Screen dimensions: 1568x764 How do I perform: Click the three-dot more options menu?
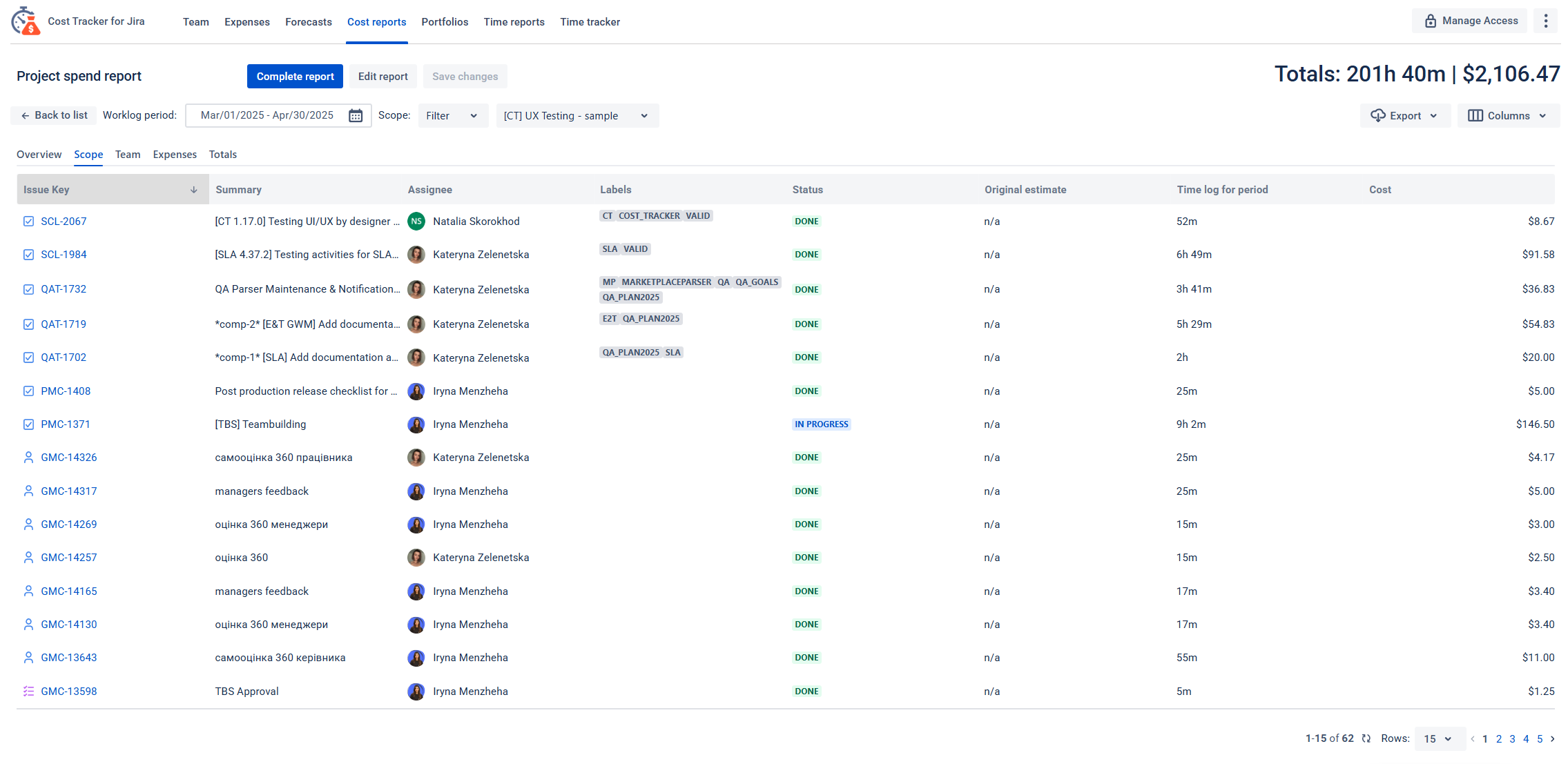(x=1546, y=21)
